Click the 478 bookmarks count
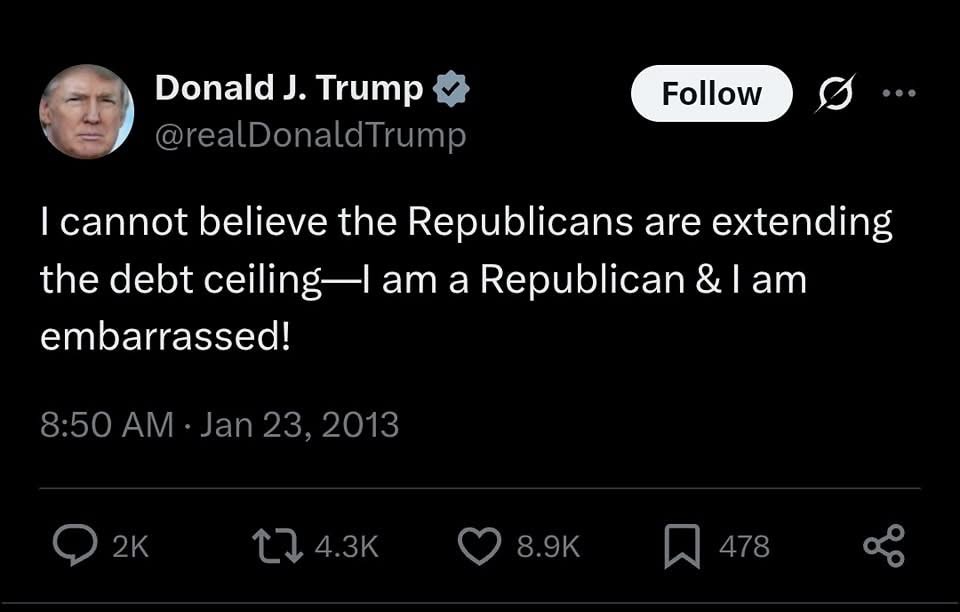Screen dimensions: 960x612 pos(745,546)
